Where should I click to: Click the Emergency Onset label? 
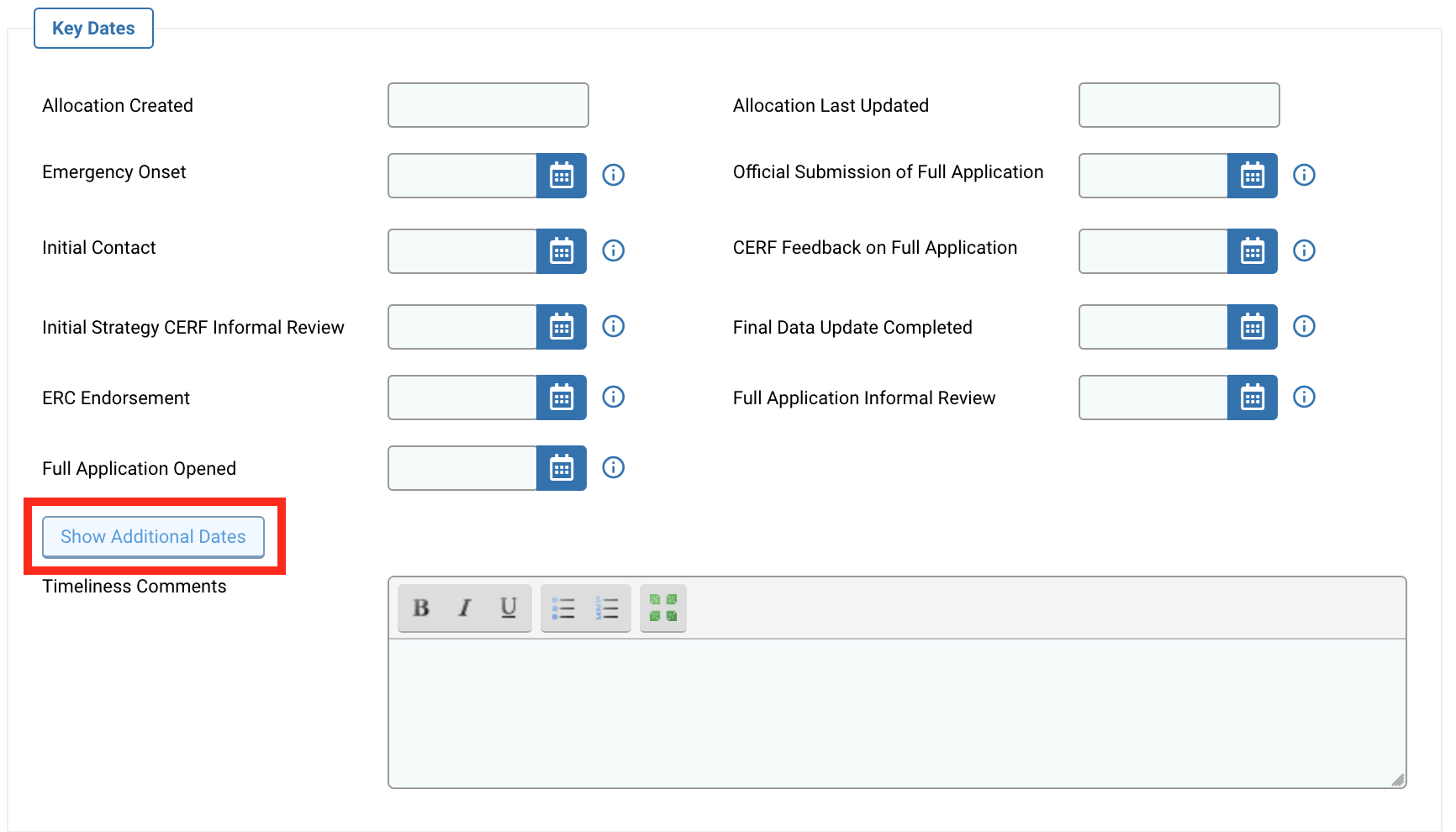pyautogui.click(x=114, y=172)
